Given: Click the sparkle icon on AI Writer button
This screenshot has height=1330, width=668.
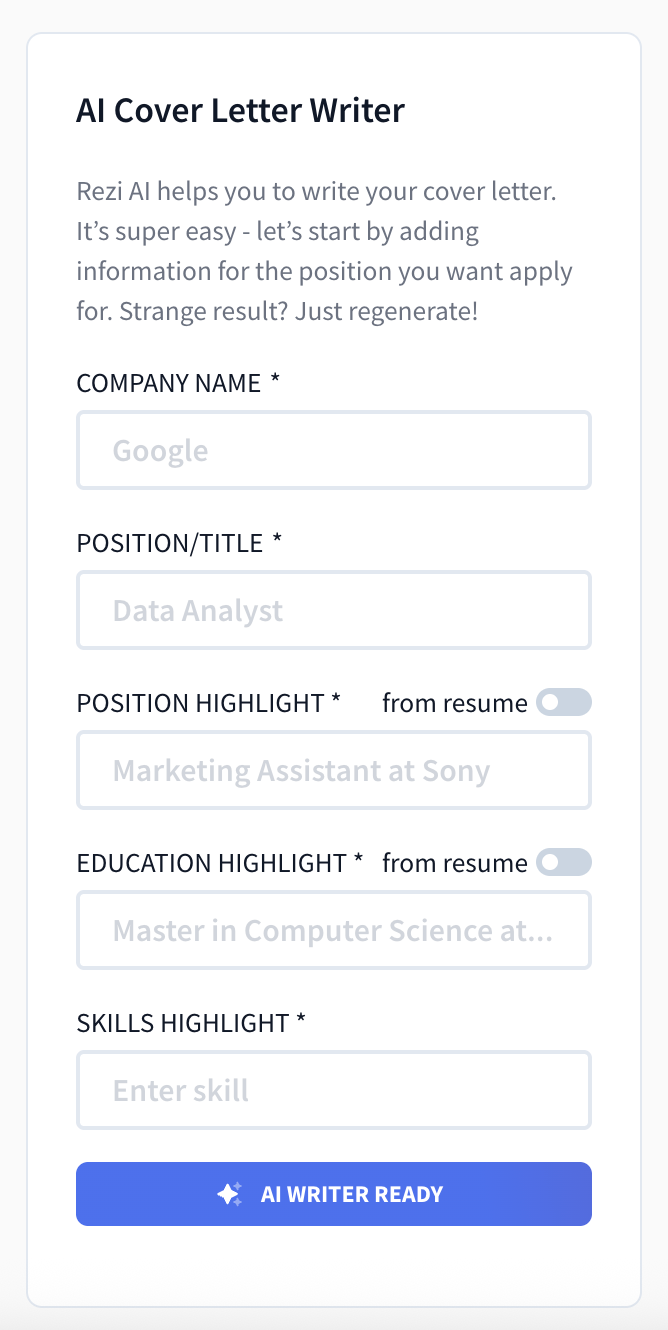Looking at the screenshot, I should pos(229,1193).
